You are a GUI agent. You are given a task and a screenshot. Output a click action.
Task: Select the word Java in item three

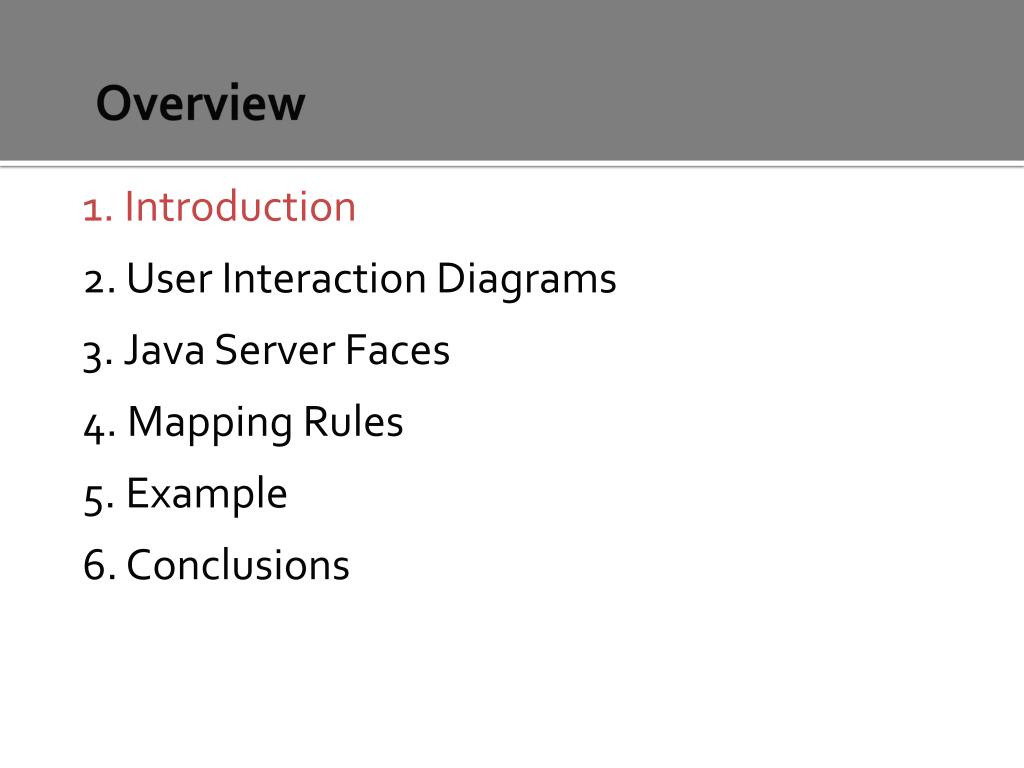coord(165,351)
